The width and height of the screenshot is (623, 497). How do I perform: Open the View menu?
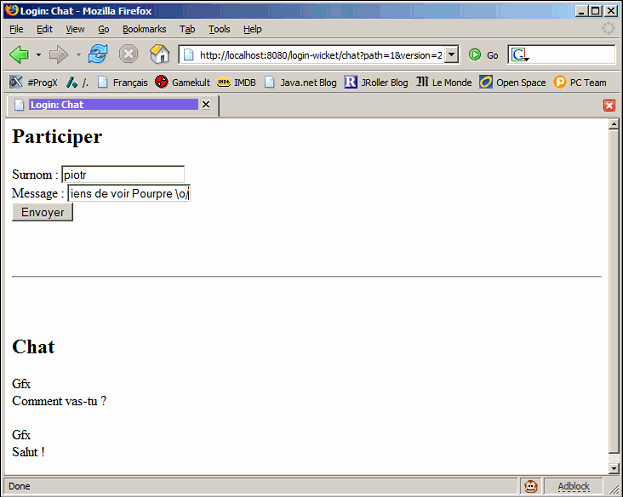click(x=75, y=29)
